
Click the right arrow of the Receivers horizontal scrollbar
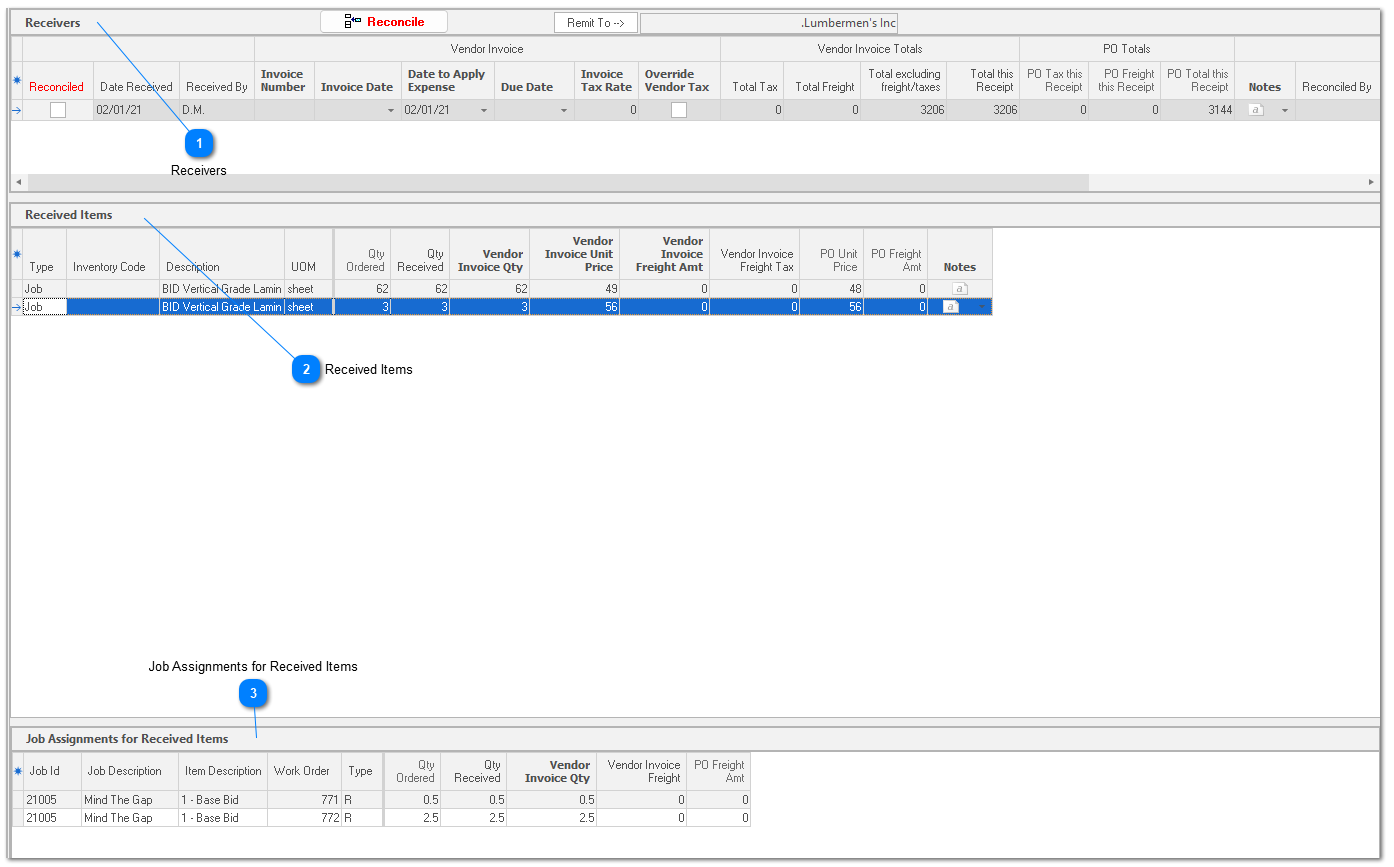pyautogui.click(x=1371, y=182)
